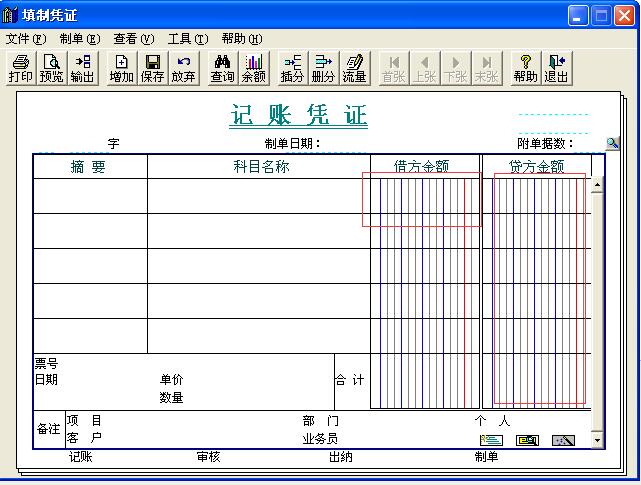Show 余额 (Balance) chart icon
The height and width of the screenshot is (485, 641).
pyautogui.click(x=253, y=68)
